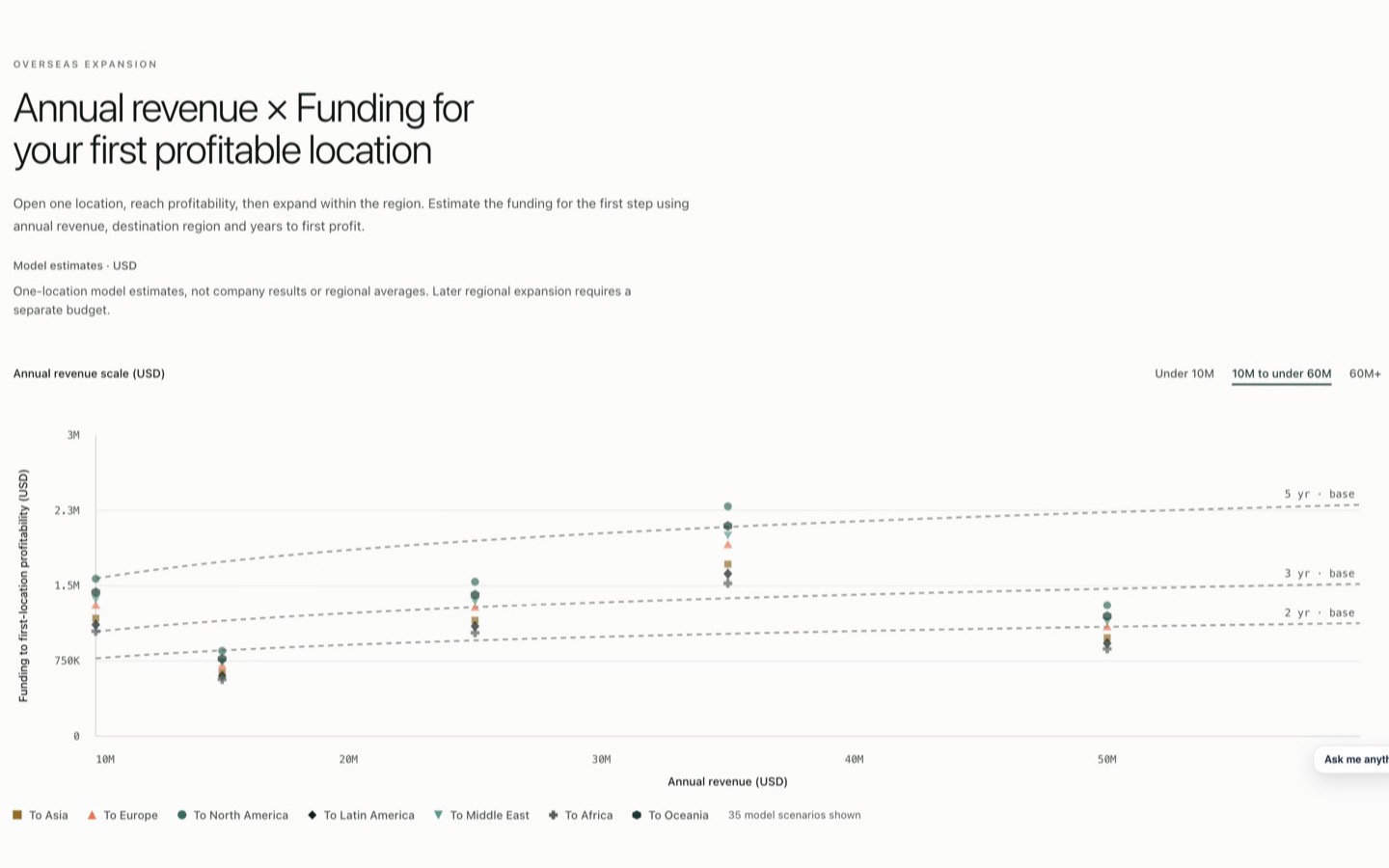Image resolution: width=1389 pixels, height=868 pixels.
Task: Click the Model estimates · USD label
Action: point(75,265)
